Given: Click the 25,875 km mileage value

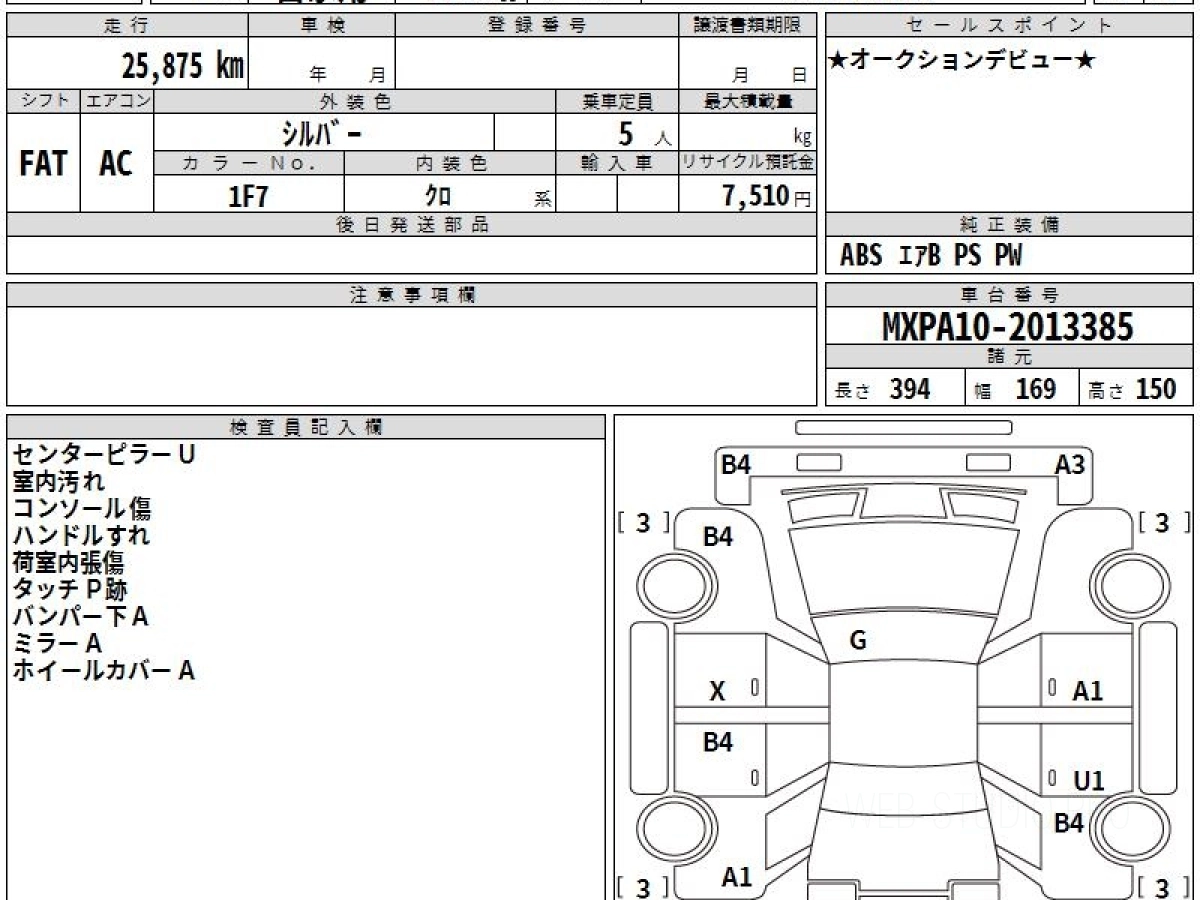Looking at the screenshot, I should tap(182, 66).
